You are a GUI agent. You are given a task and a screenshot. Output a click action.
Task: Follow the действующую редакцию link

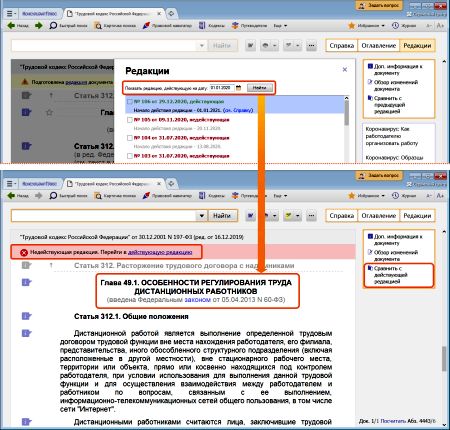160,252
